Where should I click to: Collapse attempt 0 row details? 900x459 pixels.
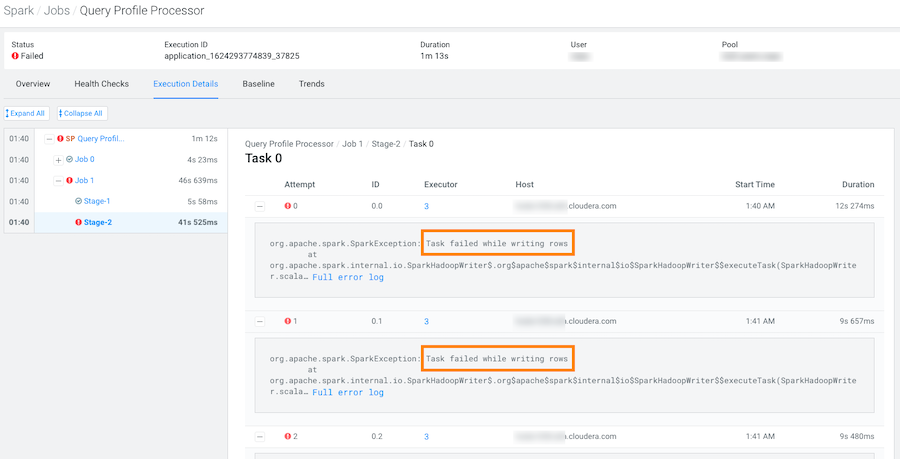click(260, 207)
